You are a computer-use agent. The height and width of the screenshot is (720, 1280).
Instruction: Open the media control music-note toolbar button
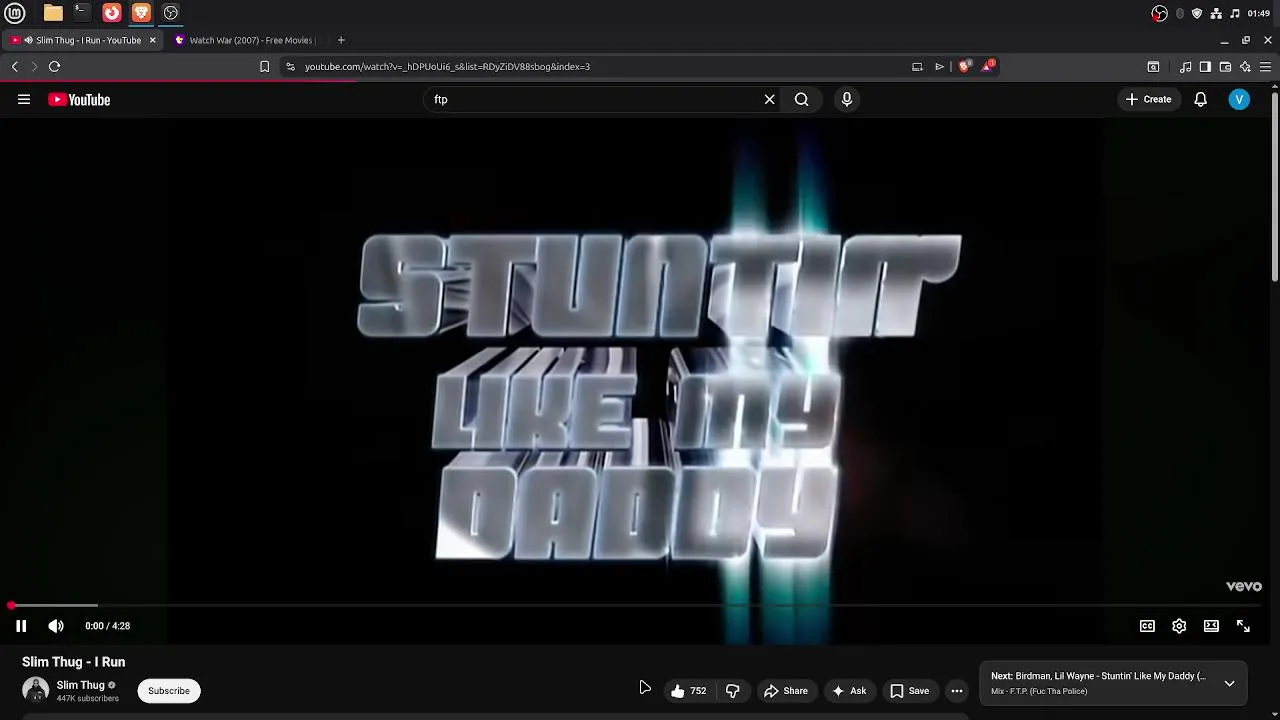1186,66
